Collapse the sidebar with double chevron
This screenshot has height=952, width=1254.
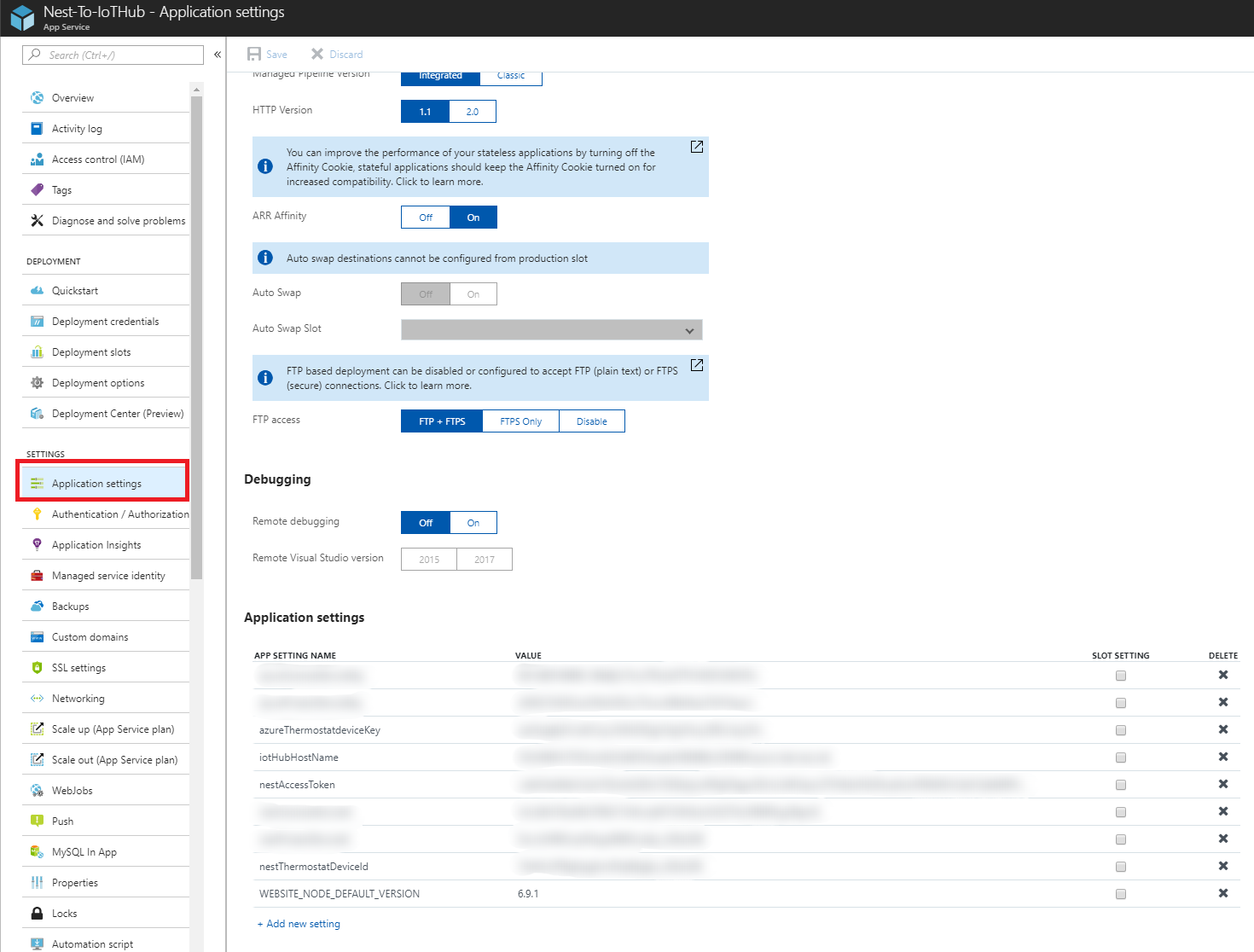tap(218, 55)
